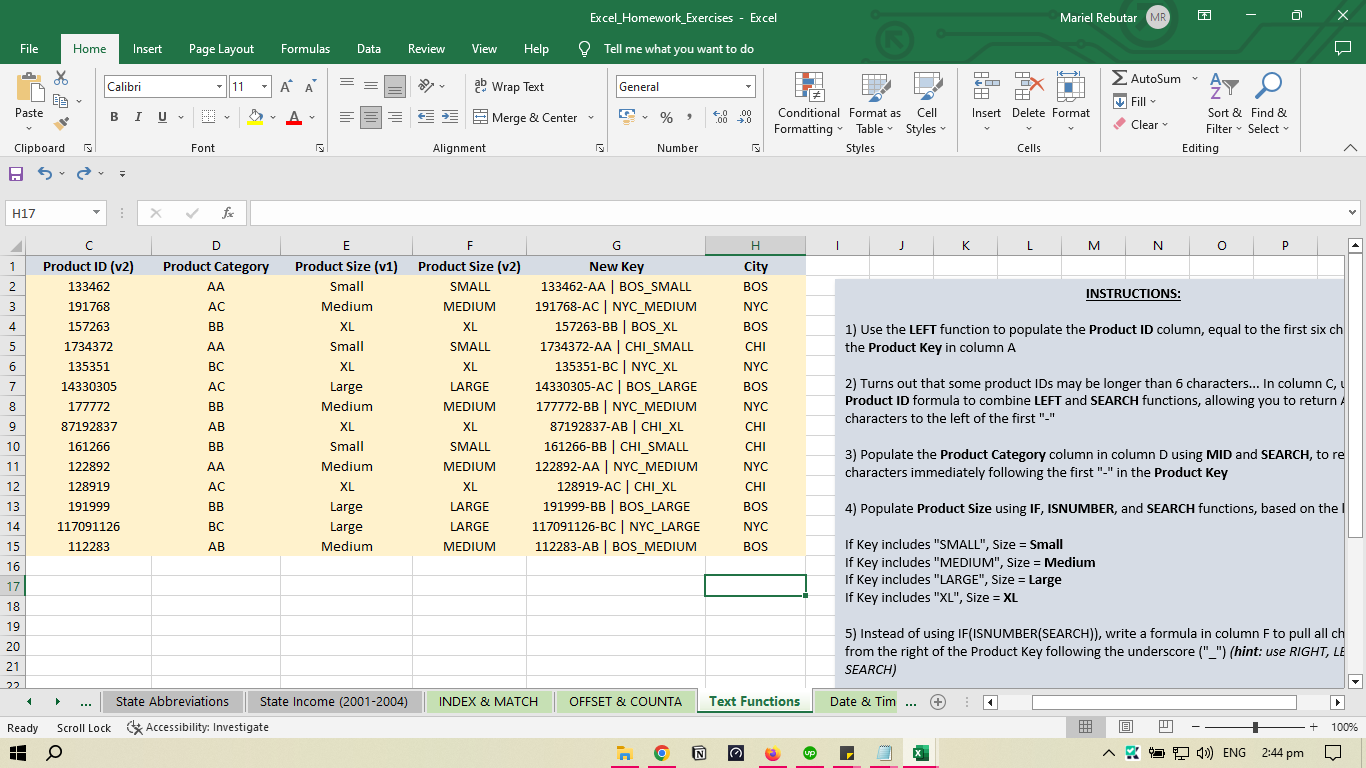Screen dimensions: 1366x768
Task: Apply the red Font Color swatch
Action: click(294, 117)
